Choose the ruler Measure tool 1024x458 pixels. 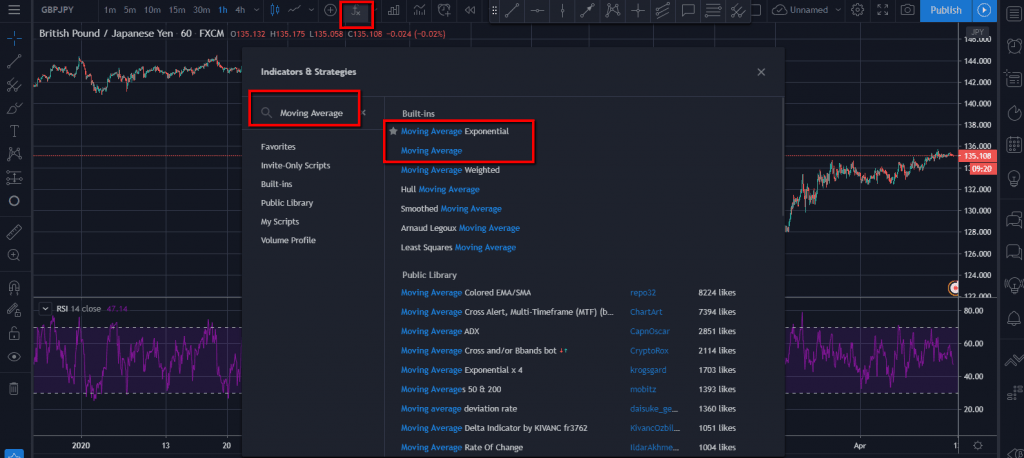click(14, 232)
